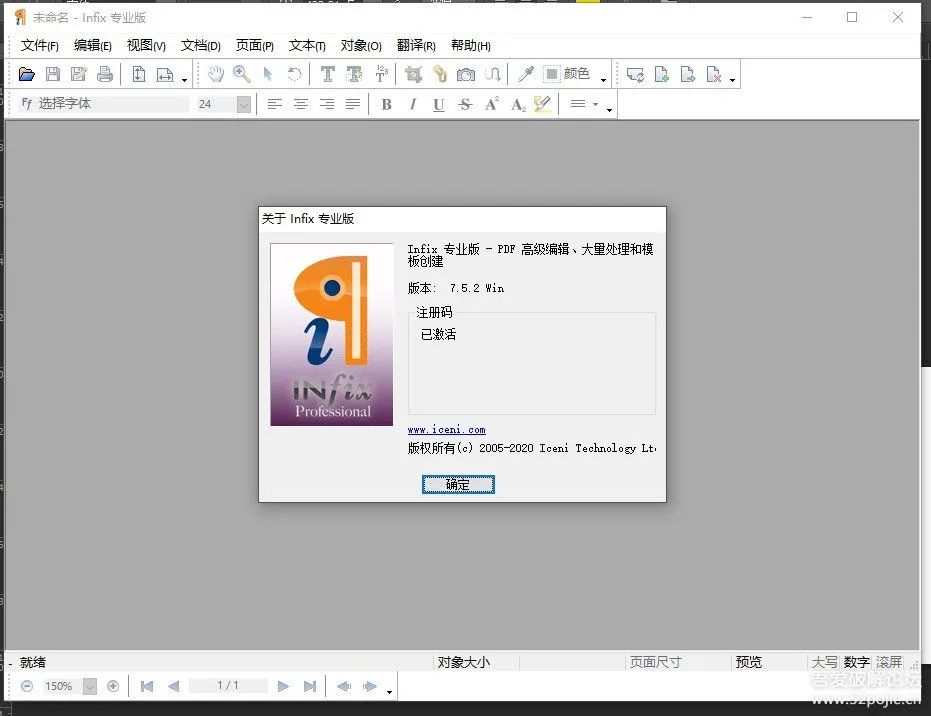Select the Text editing tool
This screenshot has height=716, width=931.
coord(326,74)
